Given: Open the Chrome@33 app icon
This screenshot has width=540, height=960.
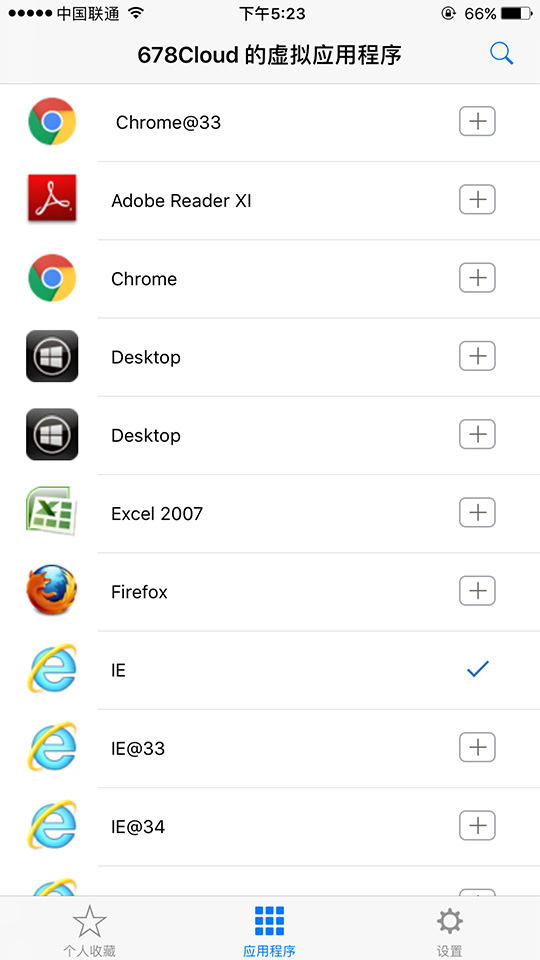Looking at the screenshot, I should coord(52,122).
